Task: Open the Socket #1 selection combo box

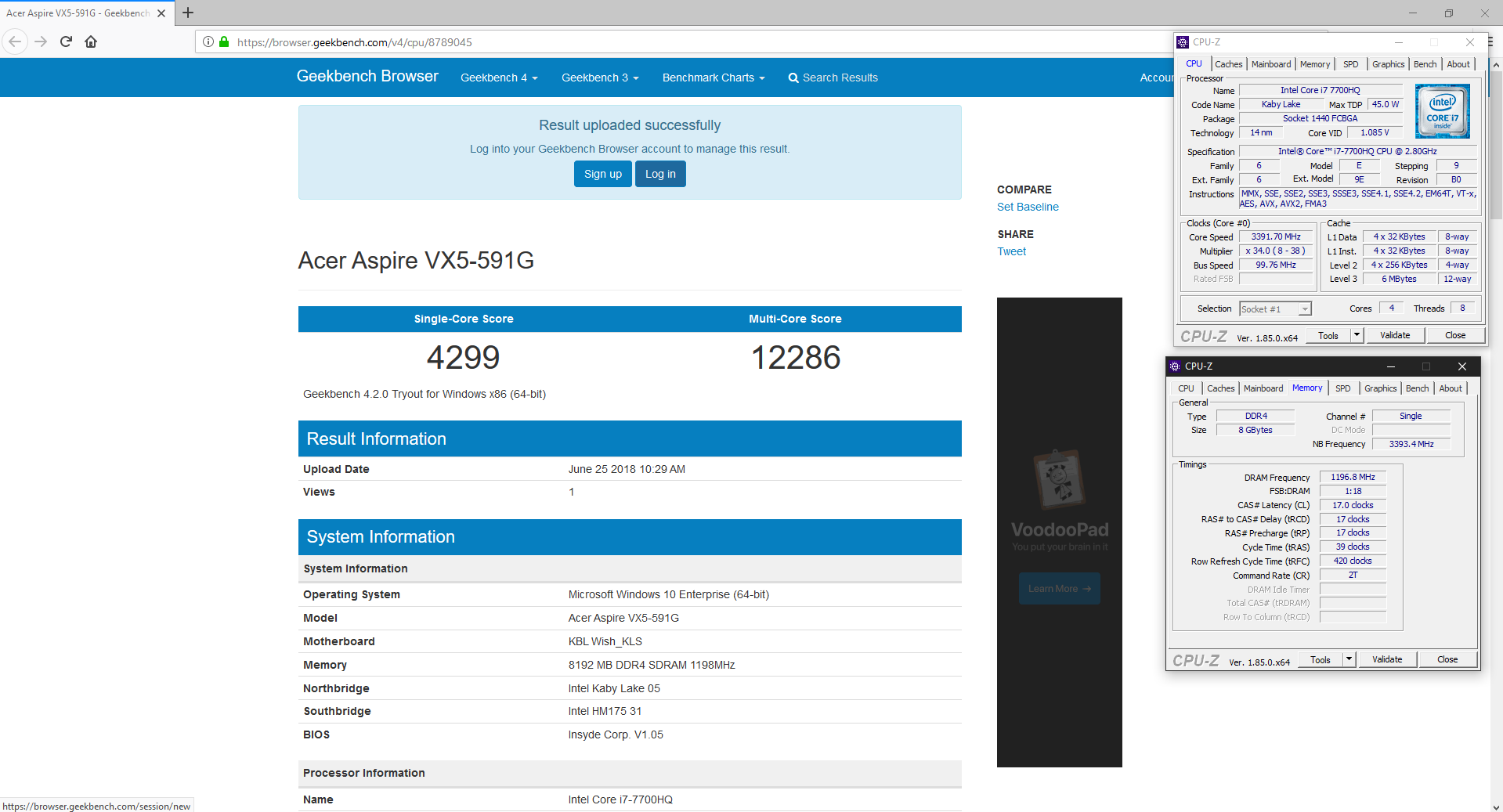Action: click(x=1275, y=309)
